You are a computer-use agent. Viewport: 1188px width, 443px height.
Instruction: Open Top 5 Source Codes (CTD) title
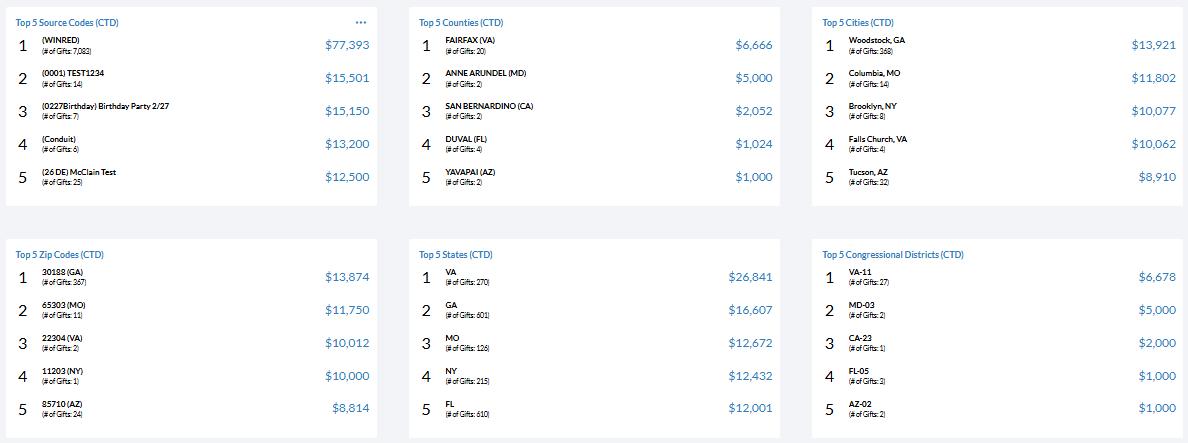tap(67, 23)
